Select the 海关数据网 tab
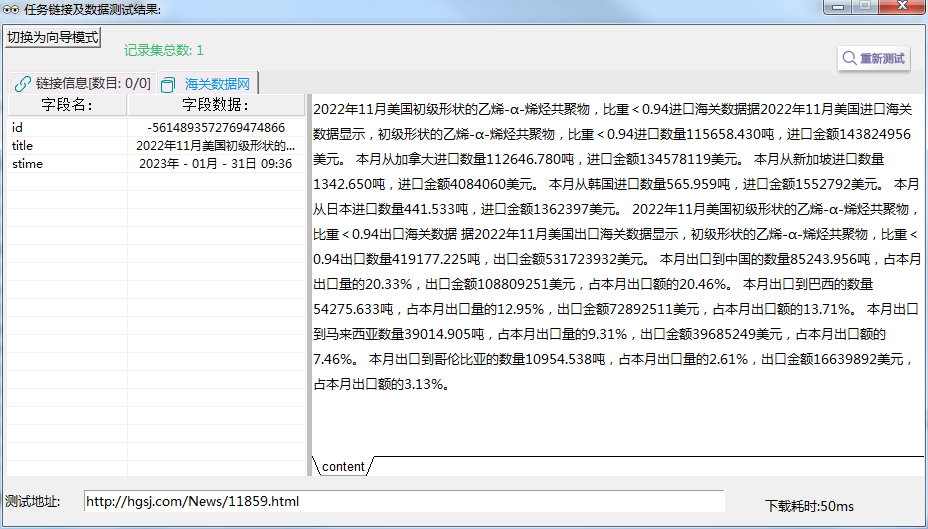Viewport: 928px width, 529px height. tap(208, 83)
